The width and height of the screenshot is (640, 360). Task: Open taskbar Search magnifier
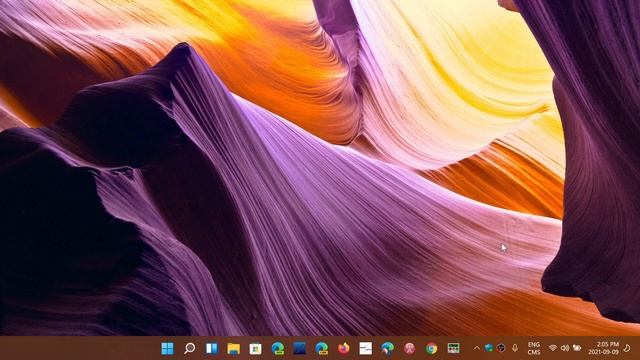189,348
